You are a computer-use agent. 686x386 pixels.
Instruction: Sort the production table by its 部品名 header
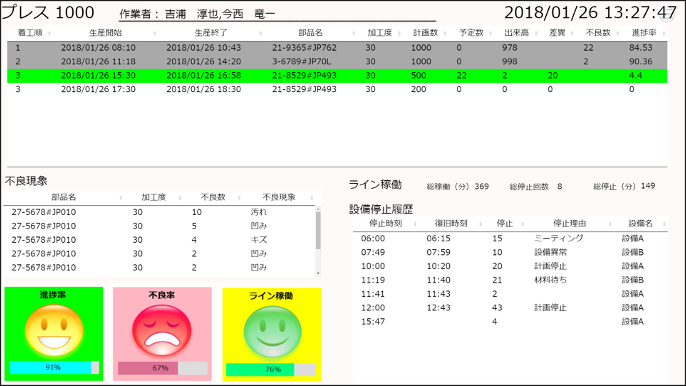310,33
